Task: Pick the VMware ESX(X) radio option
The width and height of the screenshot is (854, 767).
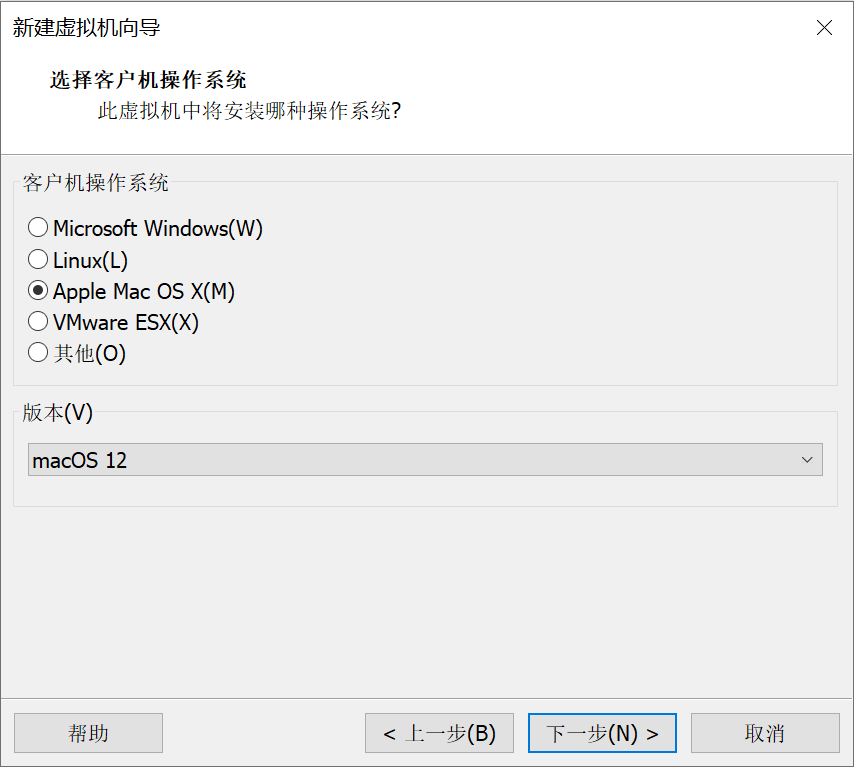Action: [38, 322]
